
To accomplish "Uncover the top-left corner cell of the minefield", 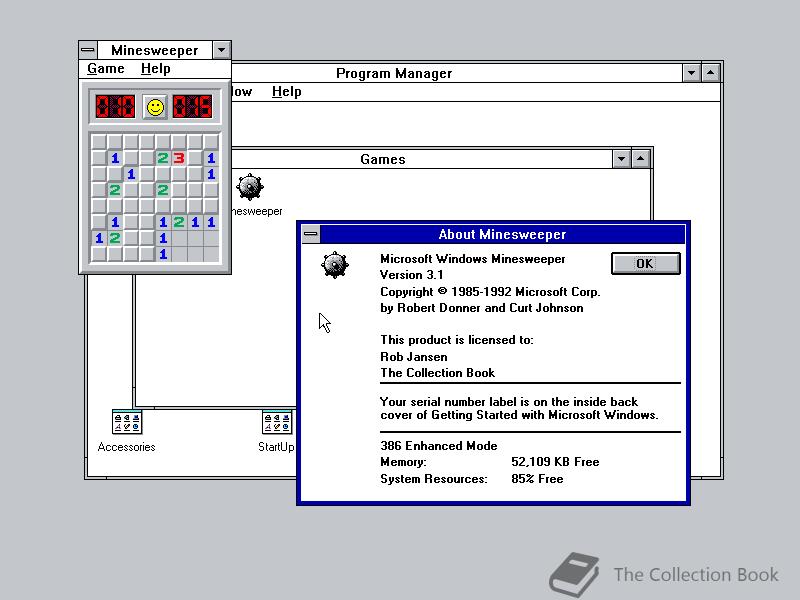I will point(99,142).
